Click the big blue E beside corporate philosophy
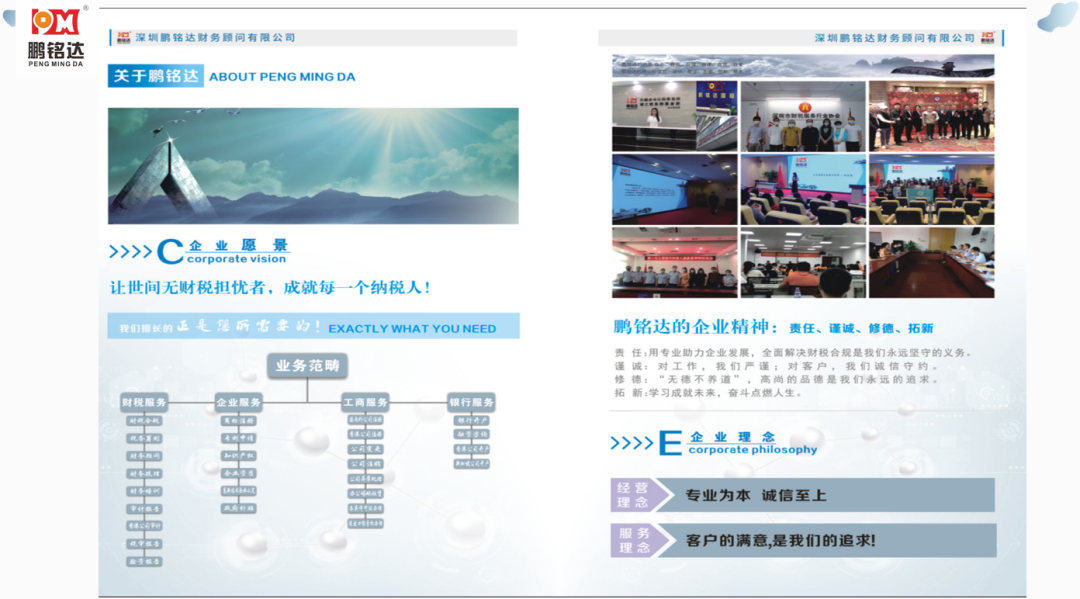The width and height of the screenshot is (1080, 599). point(670,443)
